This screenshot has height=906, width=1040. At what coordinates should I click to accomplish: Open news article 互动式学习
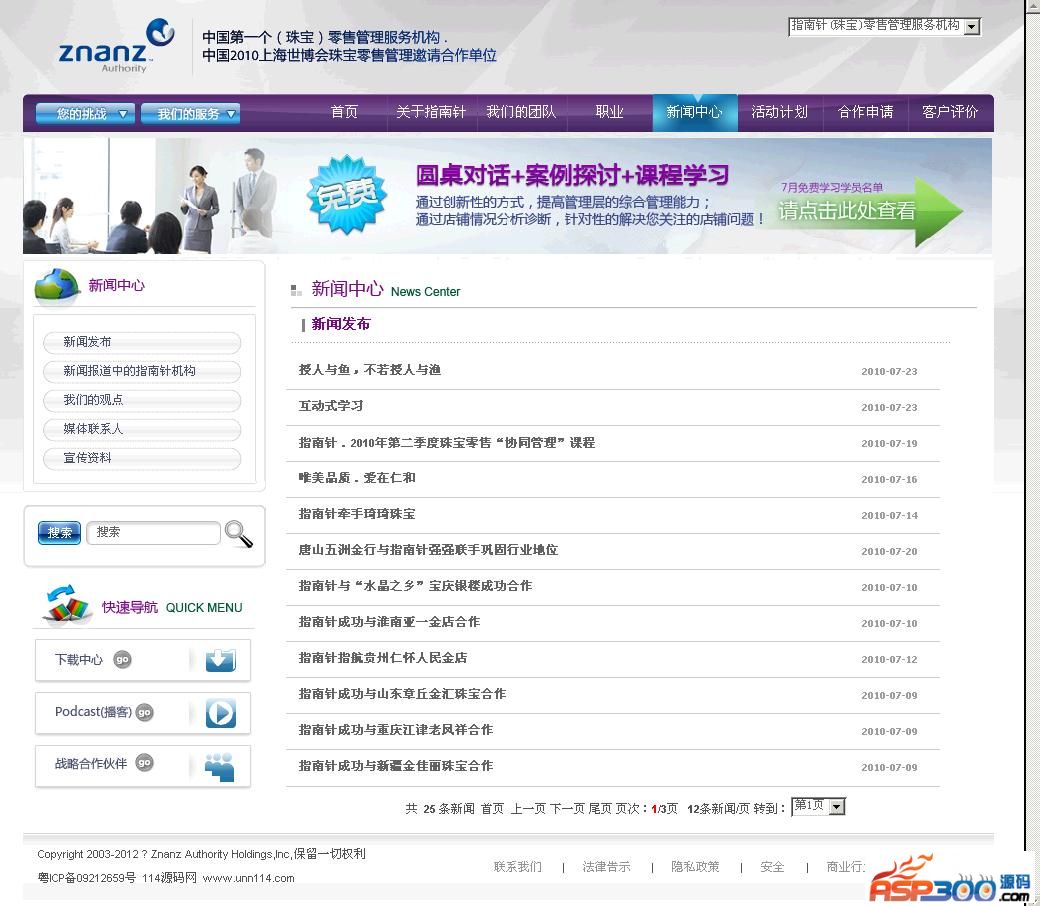(x=331, y=406)
